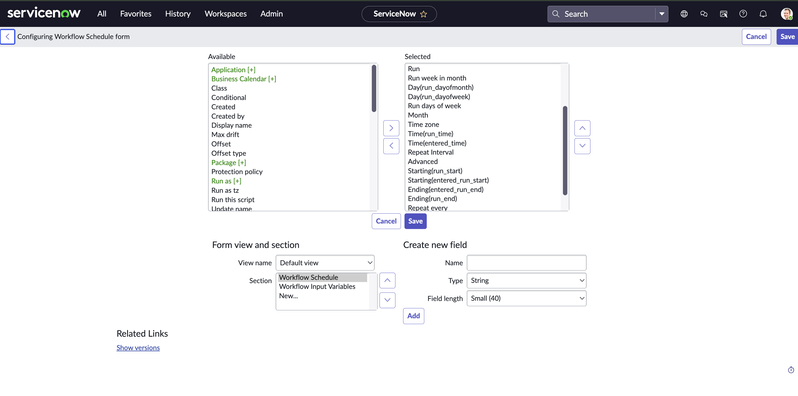798x396 pixels.
Task: Select Run week in month in Selected list
Action: 437,78
